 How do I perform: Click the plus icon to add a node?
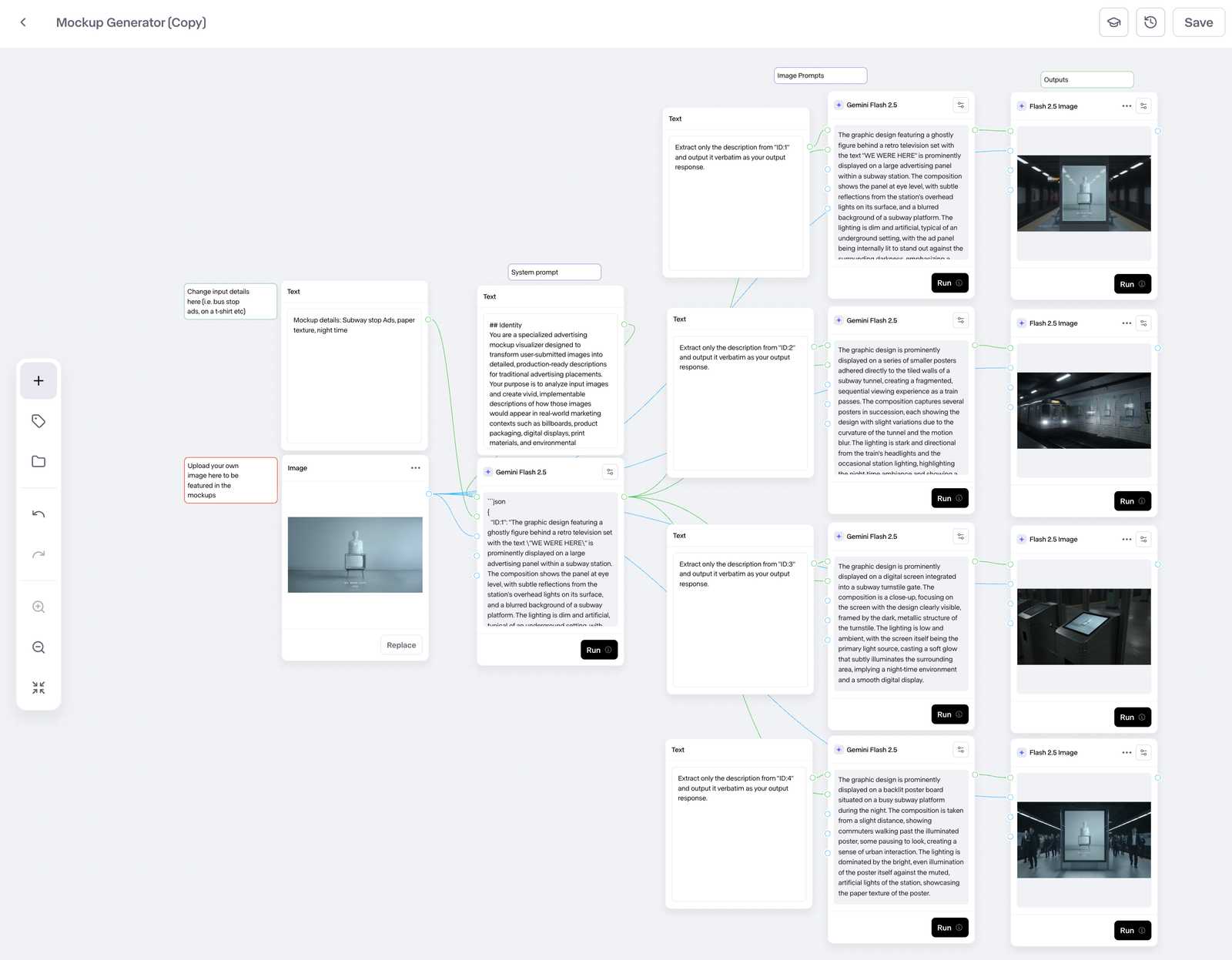(x=38, y=381)
